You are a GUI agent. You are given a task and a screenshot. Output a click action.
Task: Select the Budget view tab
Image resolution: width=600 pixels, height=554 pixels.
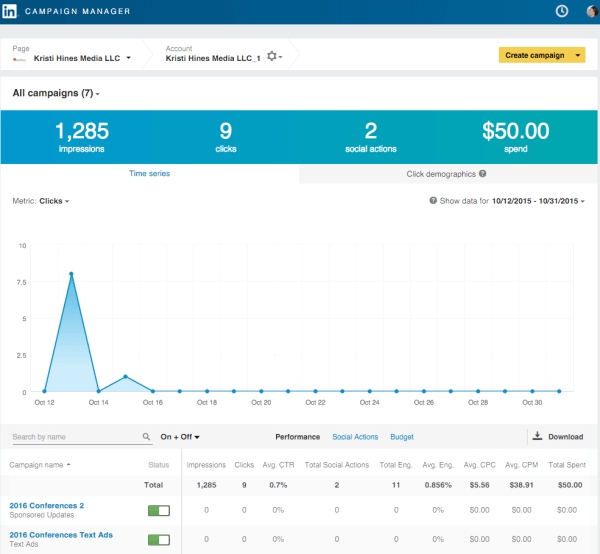402,437
